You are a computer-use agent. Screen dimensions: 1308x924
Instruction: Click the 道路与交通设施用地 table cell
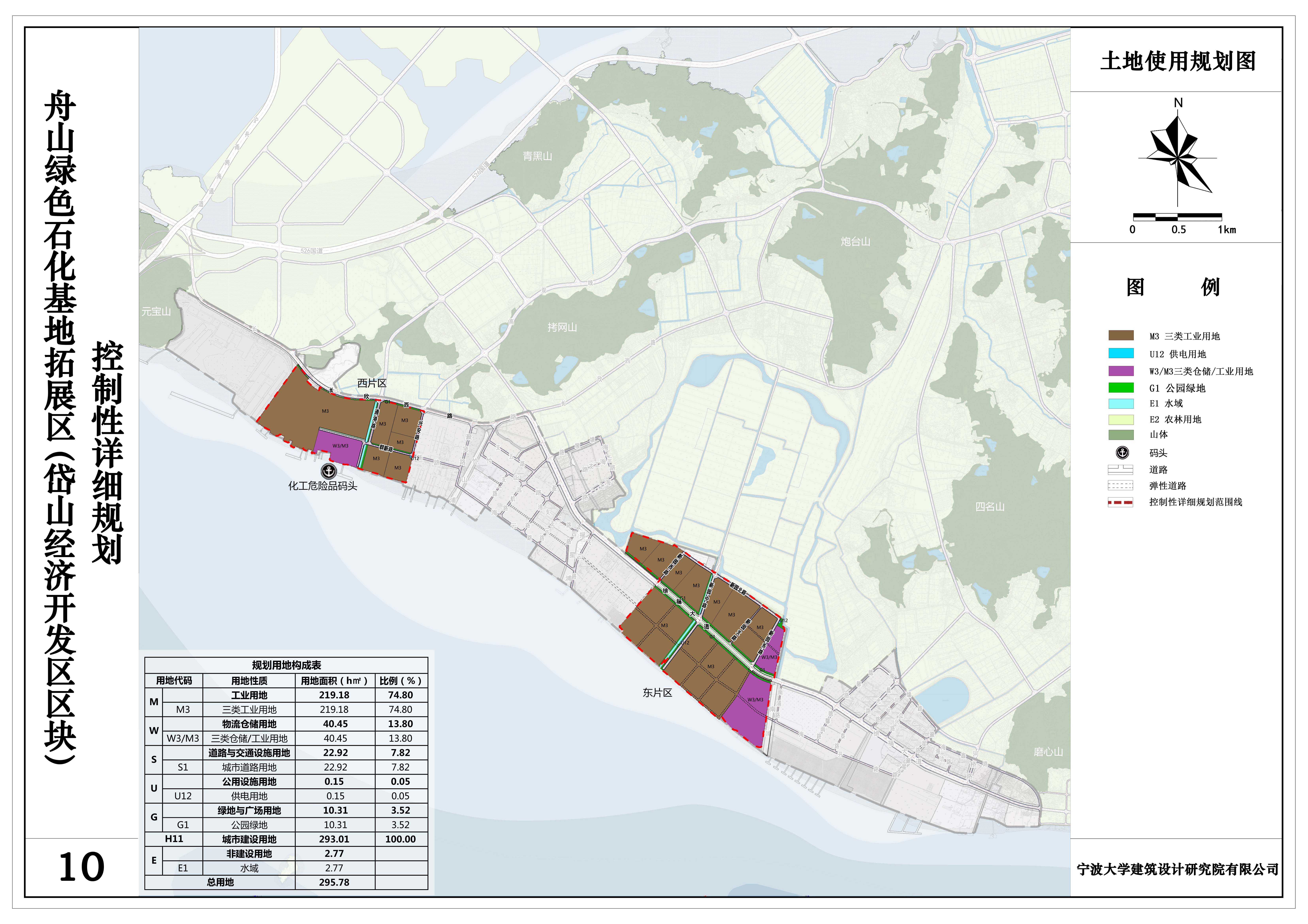pos(249,753)
